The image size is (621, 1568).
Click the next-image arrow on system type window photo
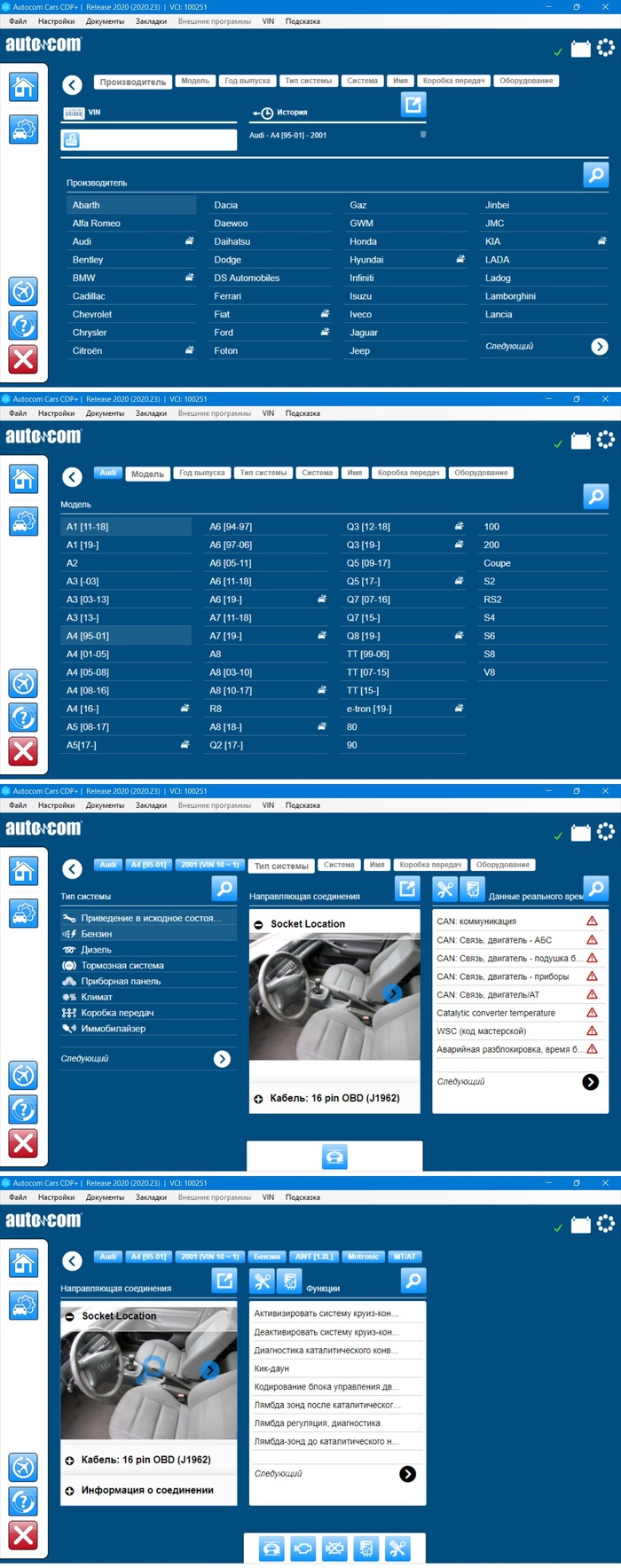392,993
